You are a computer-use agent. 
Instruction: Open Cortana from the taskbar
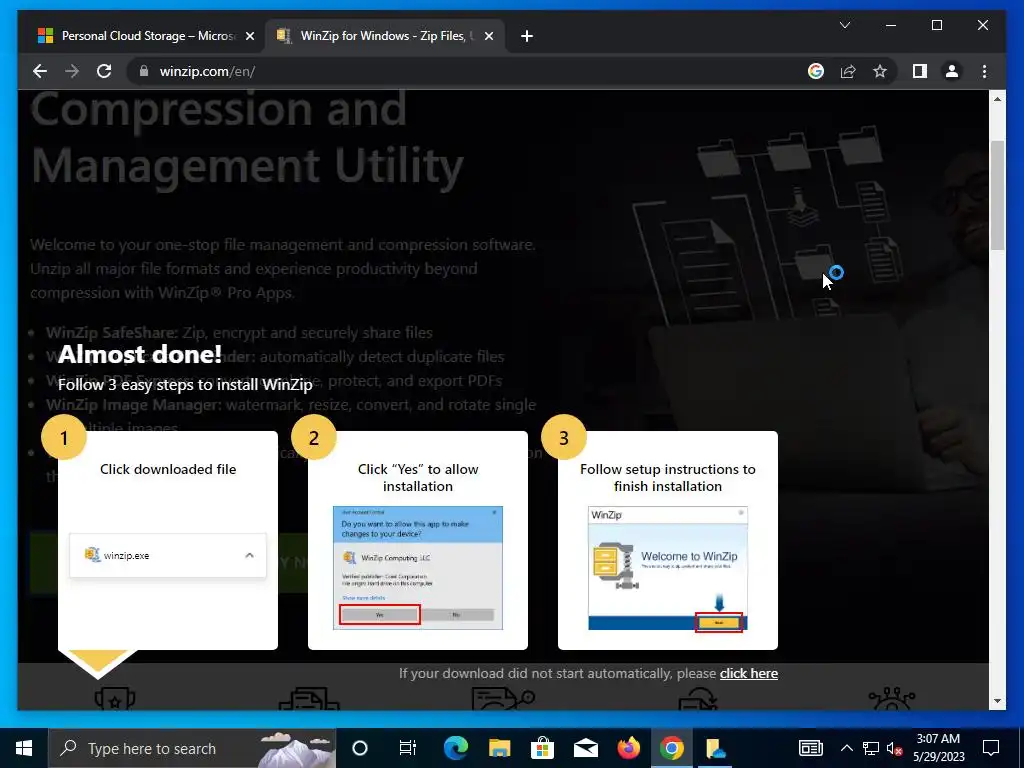click(x=360, y=748)
